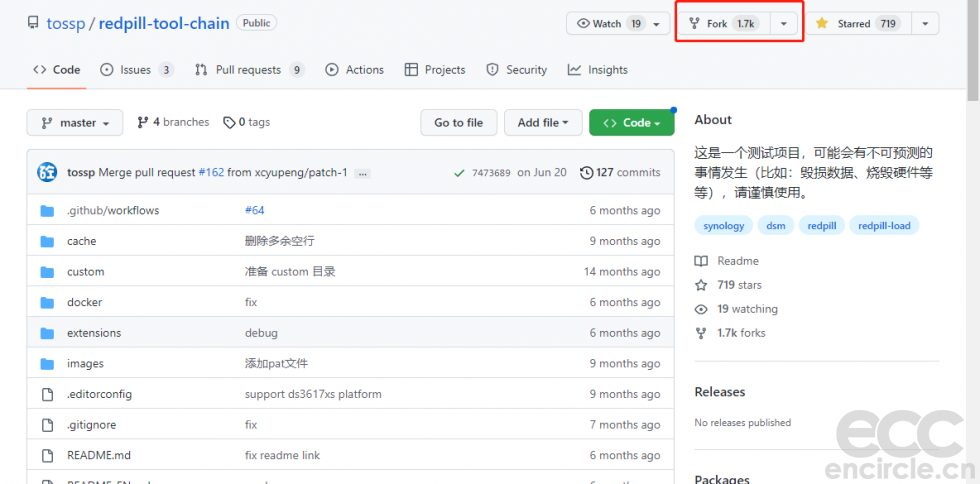This screenshot has height=484, width=980.
Task: Click the repository book icon beside tossp
Action: [32, 24]
